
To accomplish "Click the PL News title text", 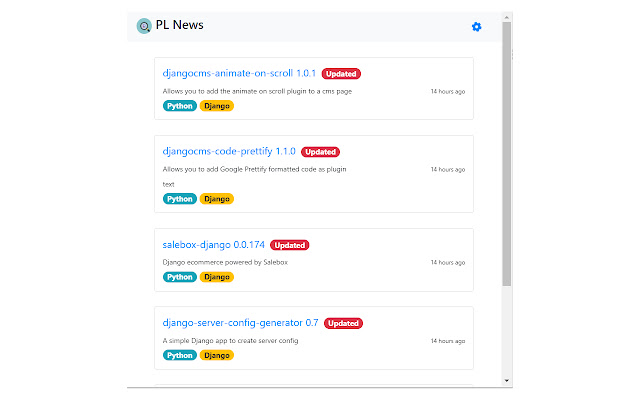I will [x=180, y=25].
